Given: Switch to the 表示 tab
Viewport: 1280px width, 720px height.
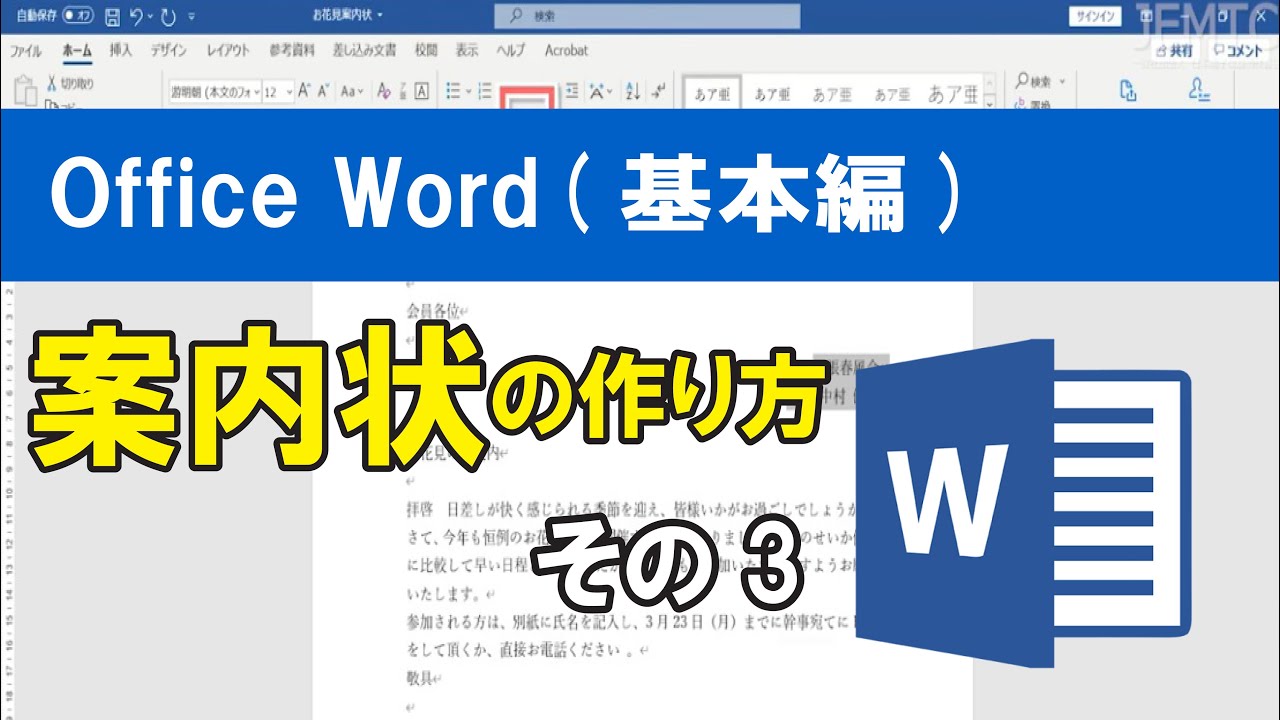Looking at the screenshot, I should 466,50.
